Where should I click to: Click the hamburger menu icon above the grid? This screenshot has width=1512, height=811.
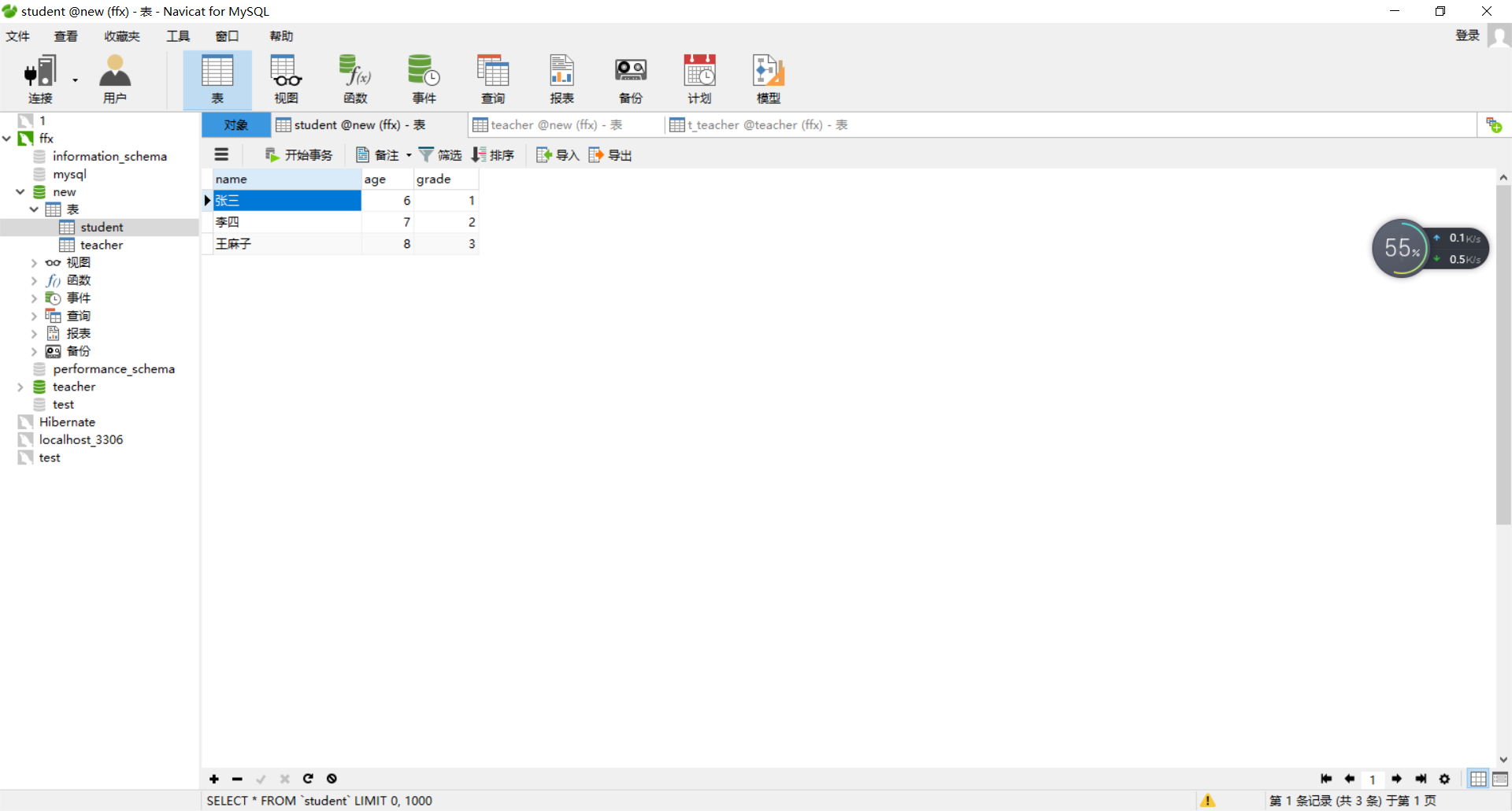coord(221,155)
